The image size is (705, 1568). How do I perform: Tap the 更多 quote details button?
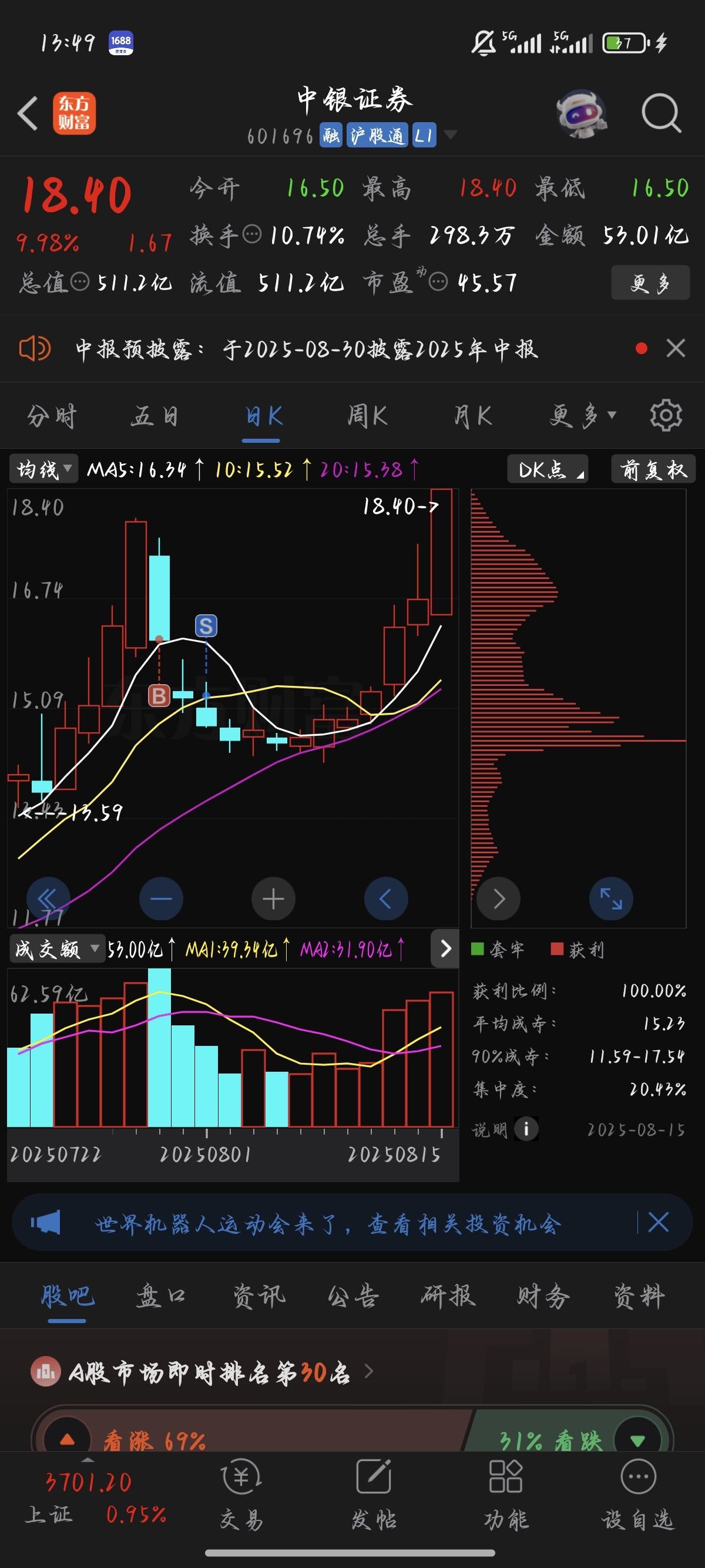(650, 282)
